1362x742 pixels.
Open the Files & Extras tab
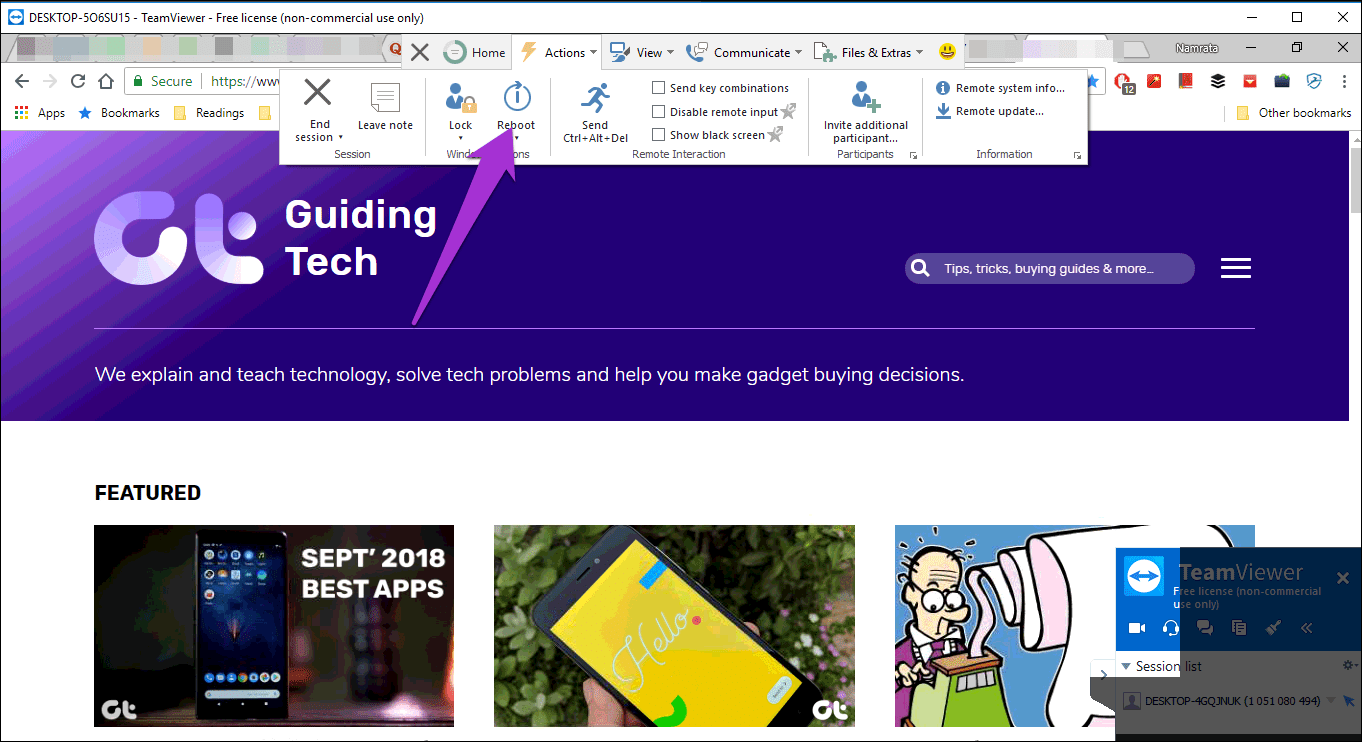tap(868, 52)
